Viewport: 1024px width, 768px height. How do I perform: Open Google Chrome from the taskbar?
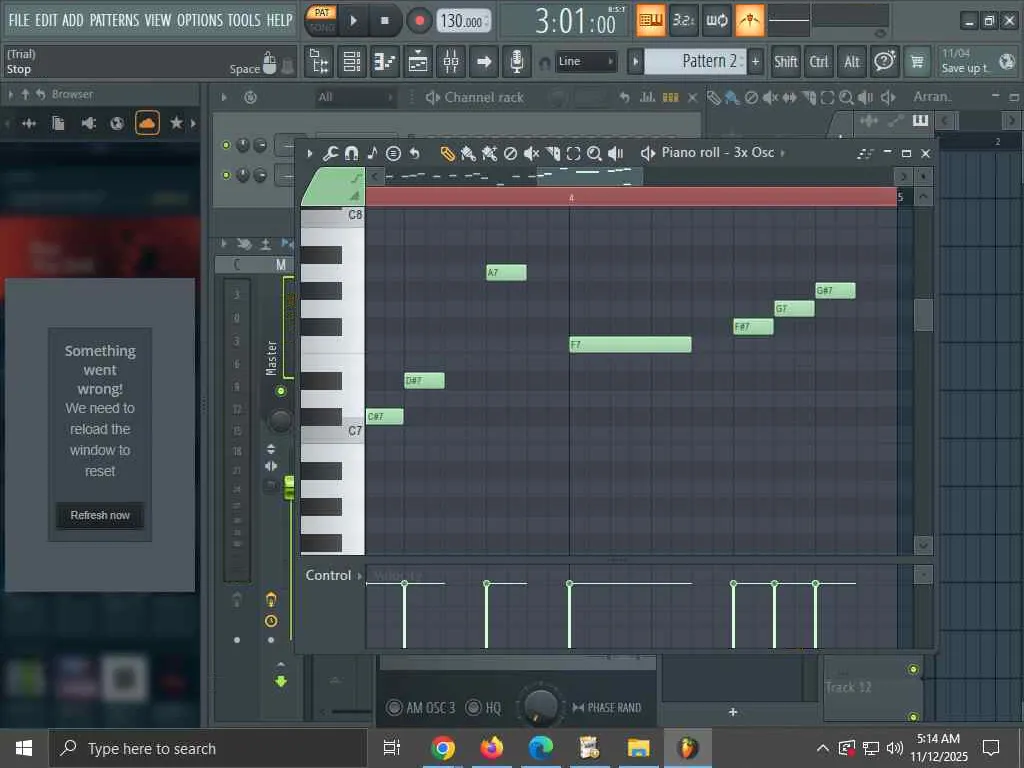443,748
